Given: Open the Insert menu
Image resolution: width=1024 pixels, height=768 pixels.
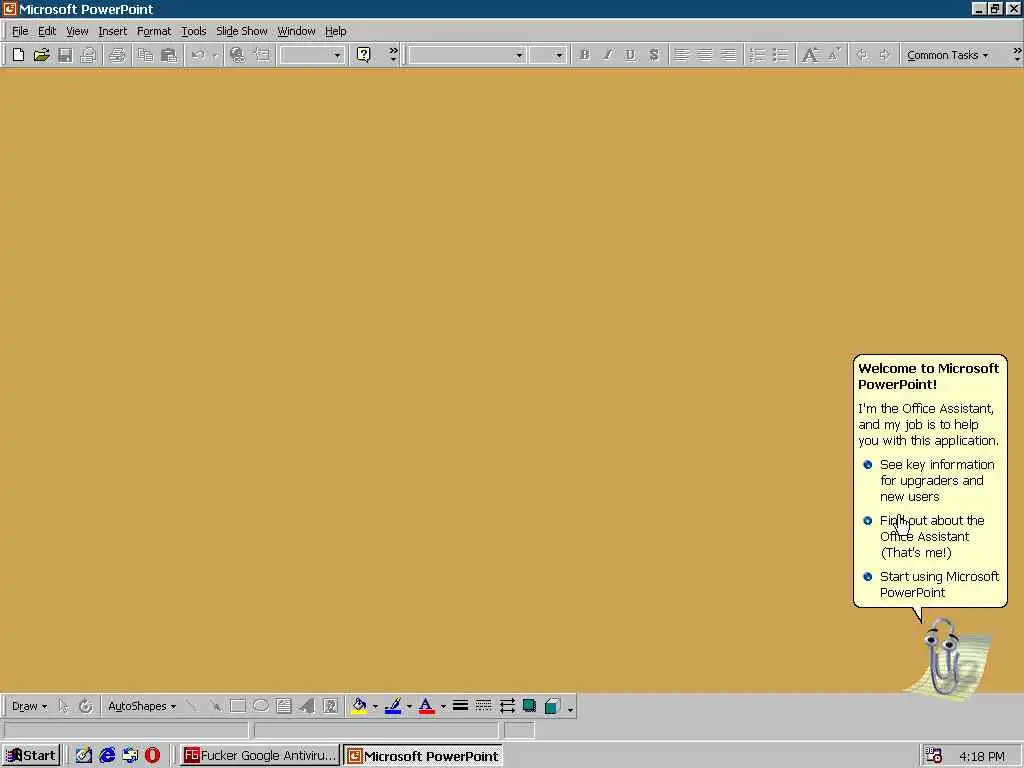Looking at the screenshot, I should (x=112, y=31).
